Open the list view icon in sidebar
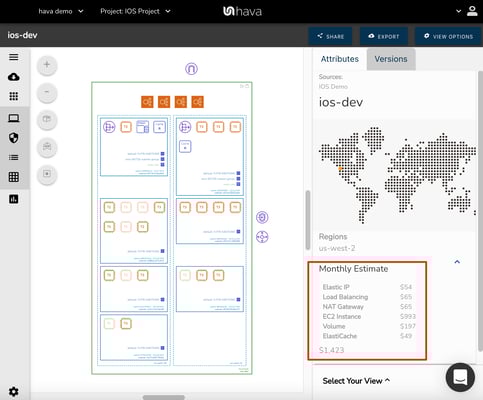The height and width of the screenshot is (400, 483). (x=14, y=157)
